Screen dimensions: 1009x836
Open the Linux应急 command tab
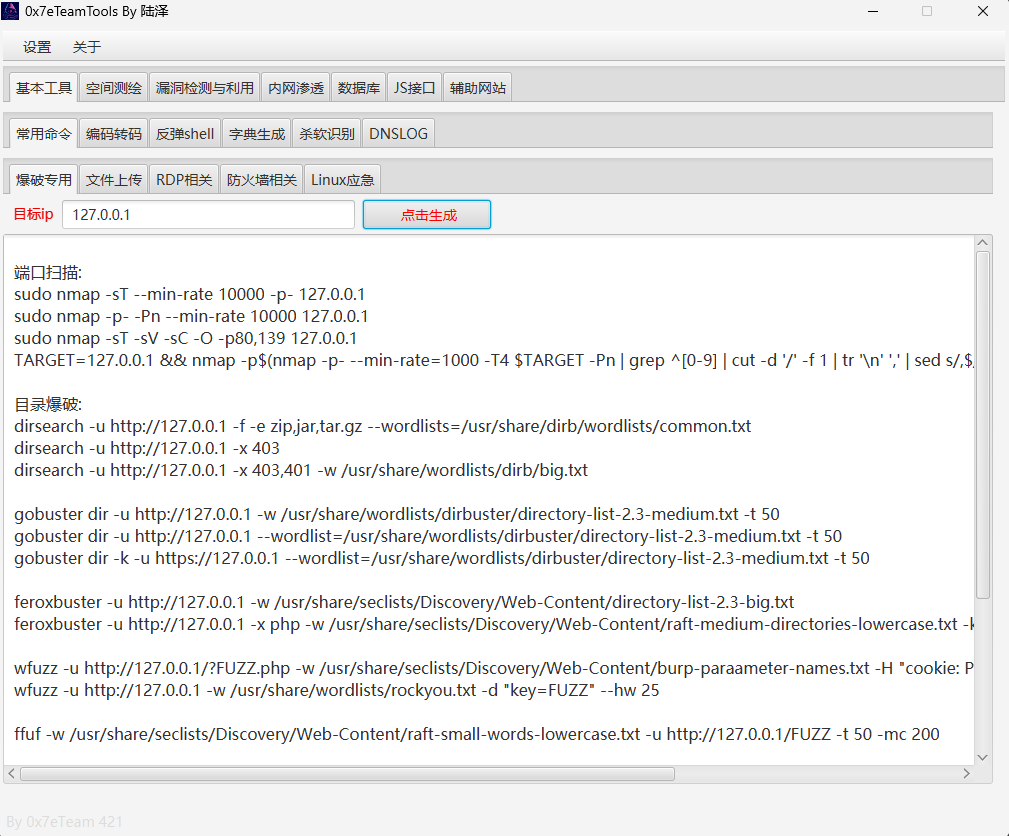point(342,180)
